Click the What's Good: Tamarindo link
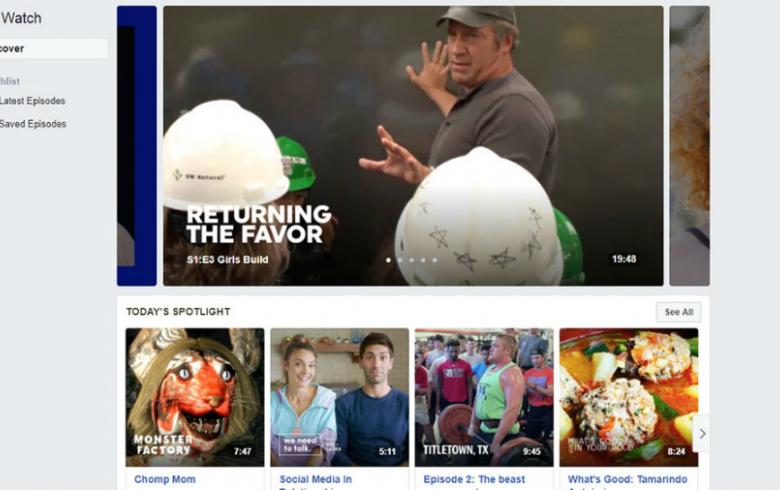Image resolution: width=780 pixels, height=490 pixels. [x=627, y=479]
